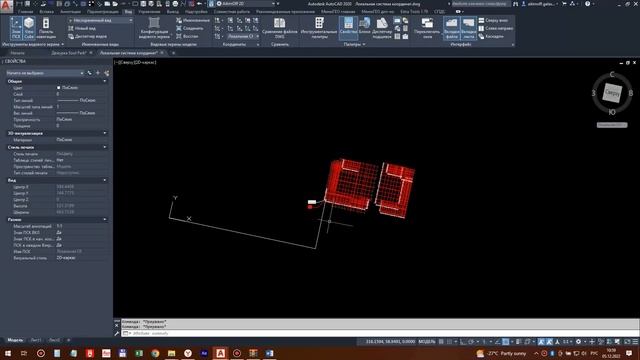
Task: Open the workspace dropdown in quick access toolbar
Action: (x=246, y=4)
